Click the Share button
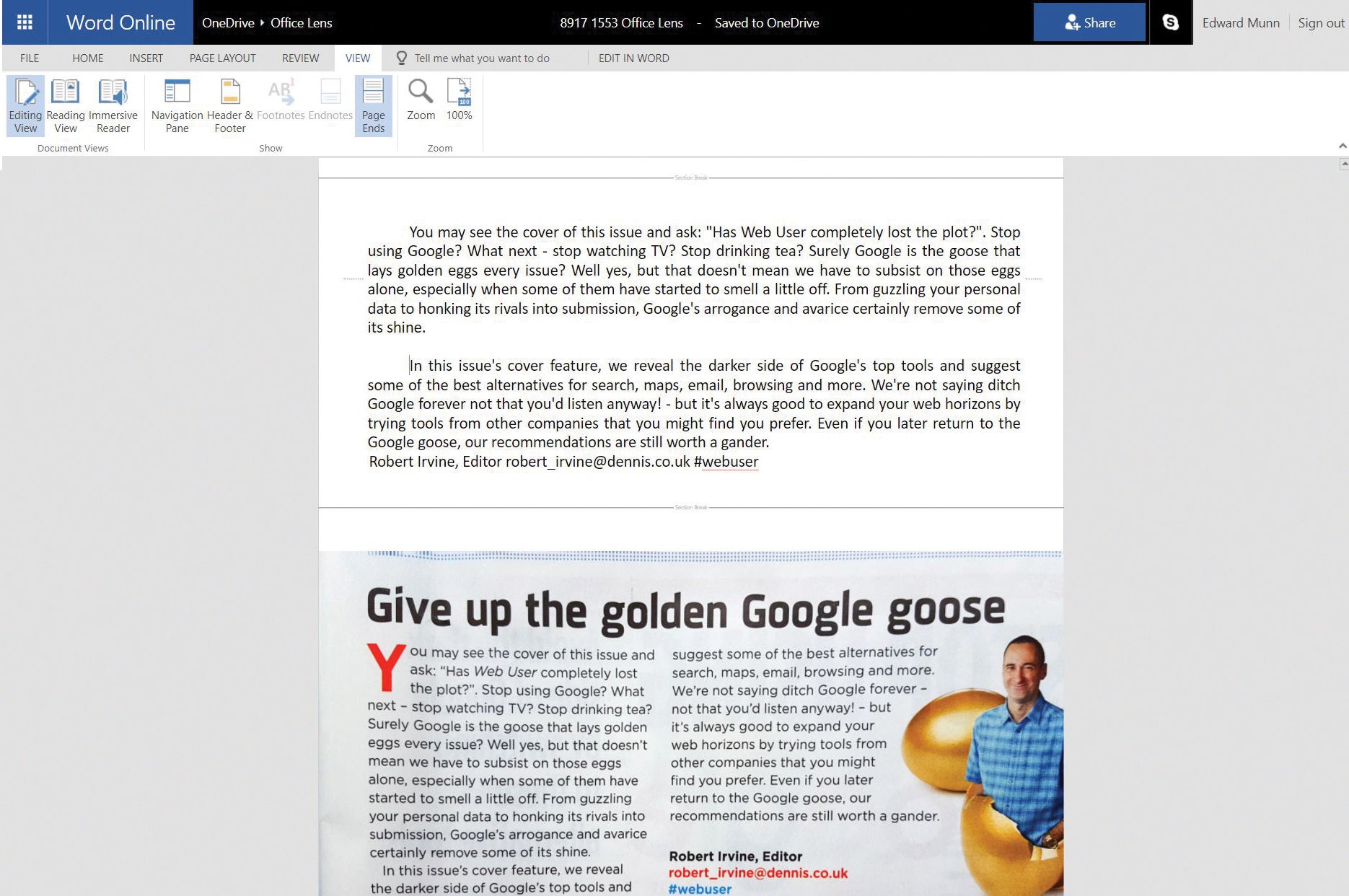This screenshot has height=896, width=1349. tap(1089, 22)
